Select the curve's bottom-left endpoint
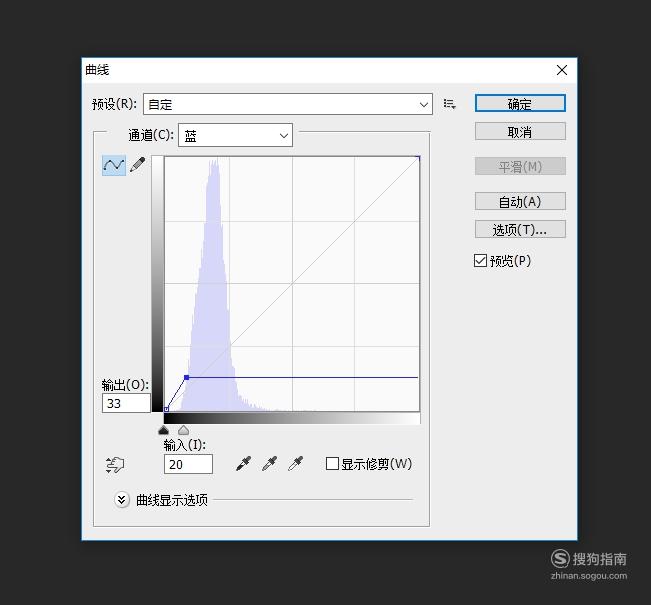Image resolution: width=651 pixels, height=605 pixels. (166, 409)
